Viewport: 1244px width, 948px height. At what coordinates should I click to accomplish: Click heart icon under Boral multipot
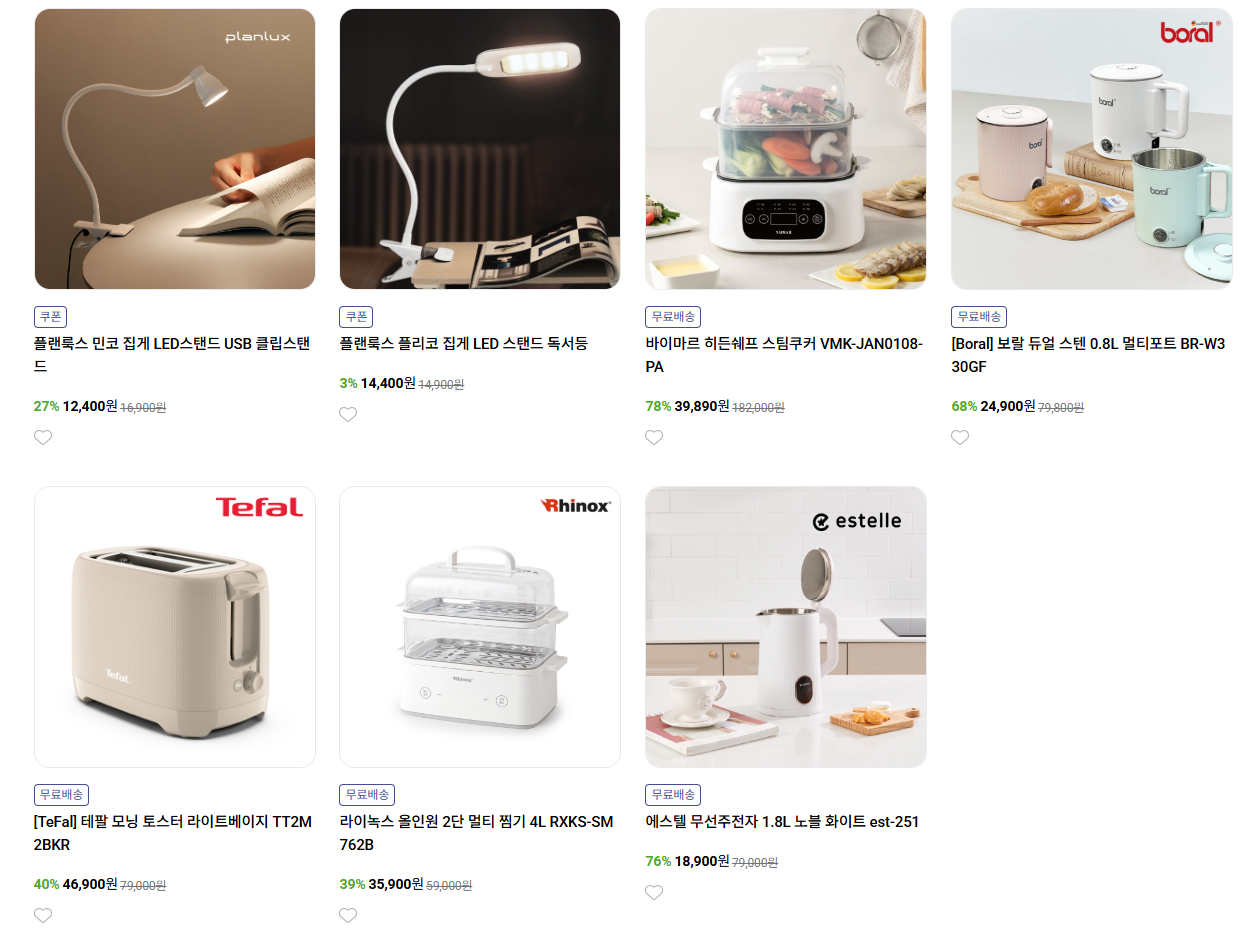click(x=960, y=437)
